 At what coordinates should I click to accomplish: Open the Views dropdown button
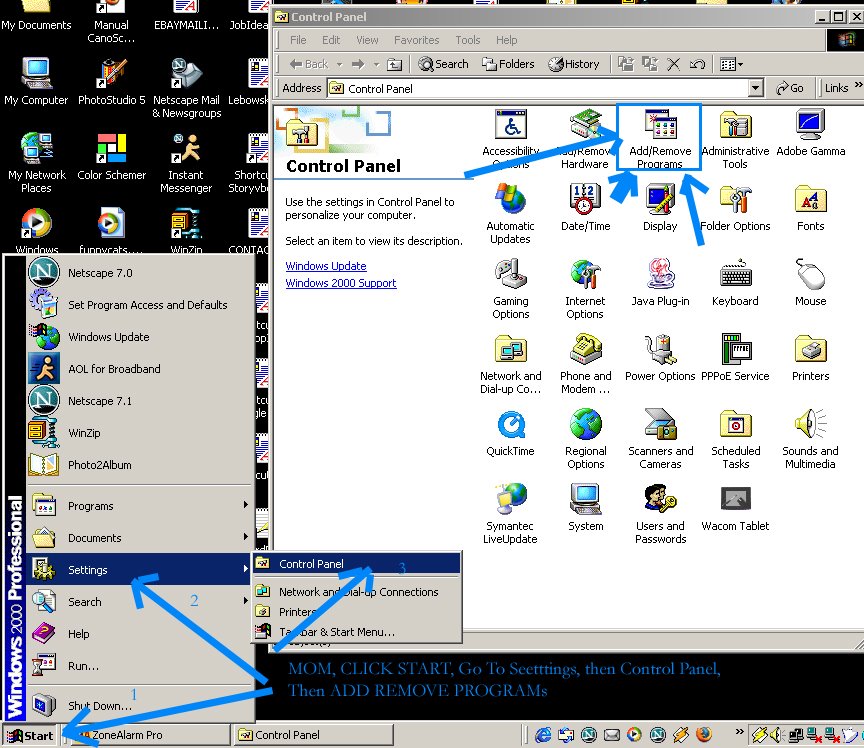point(731,64)
